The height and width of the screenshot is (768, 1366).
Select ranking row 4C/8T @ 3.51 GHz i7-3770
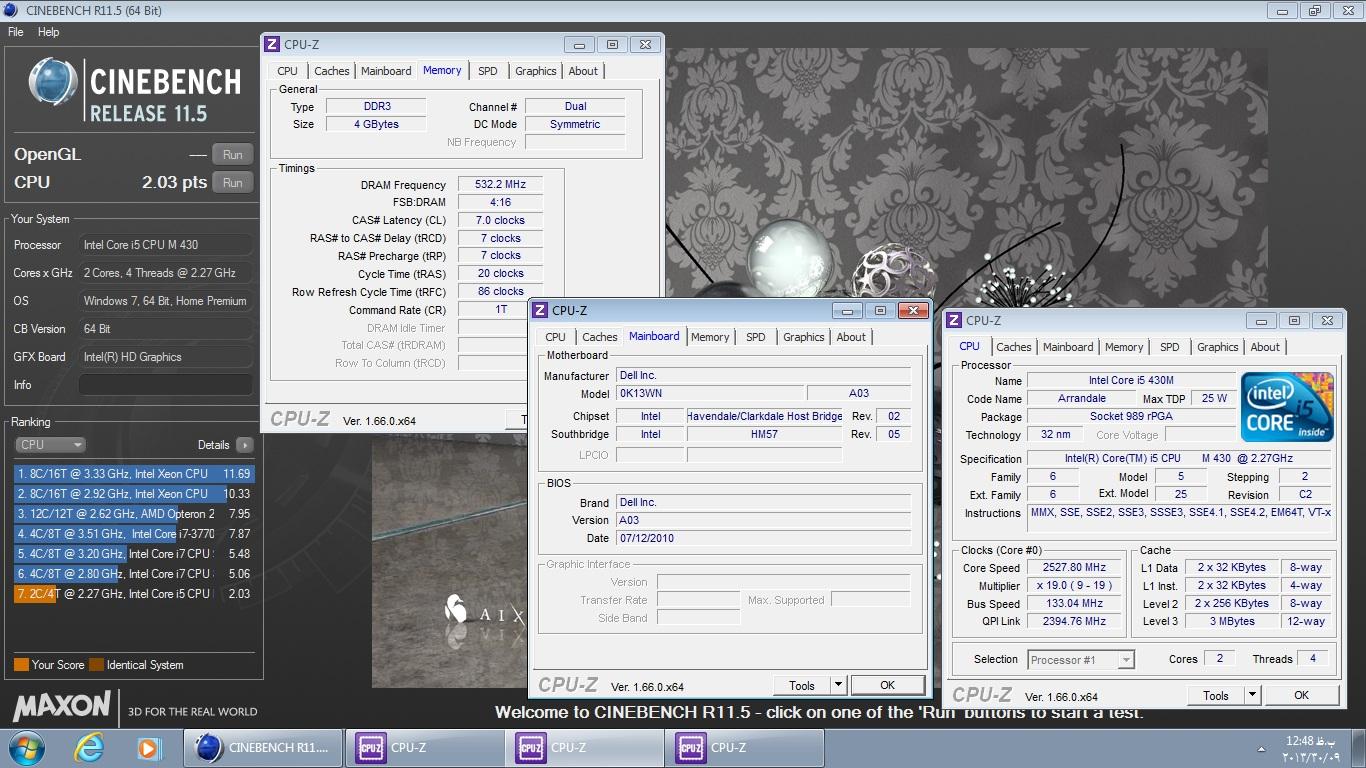click(x=134, y=534)
